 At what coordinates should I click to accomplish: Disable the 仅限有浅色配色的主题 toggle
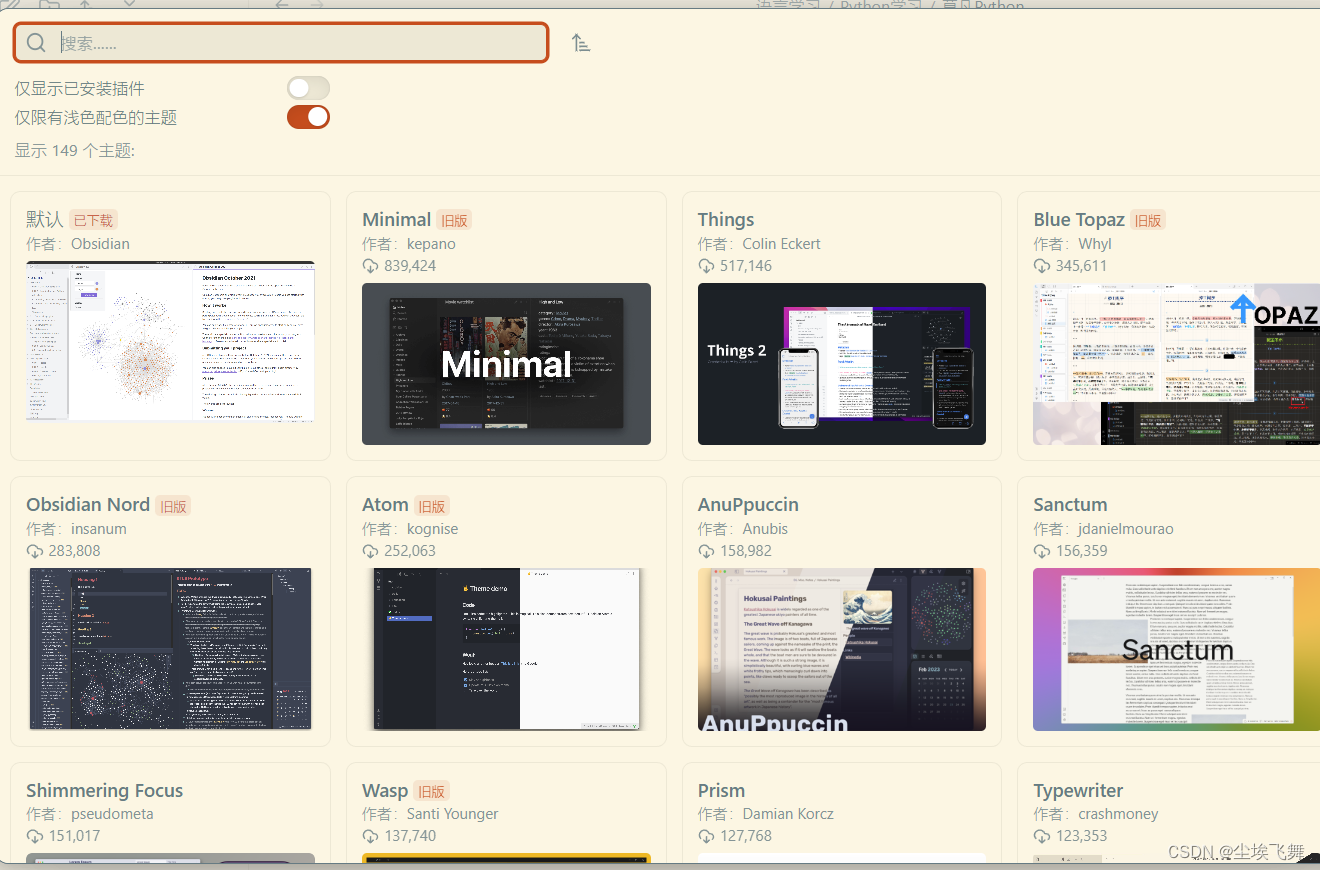click(x=308, y=117)
